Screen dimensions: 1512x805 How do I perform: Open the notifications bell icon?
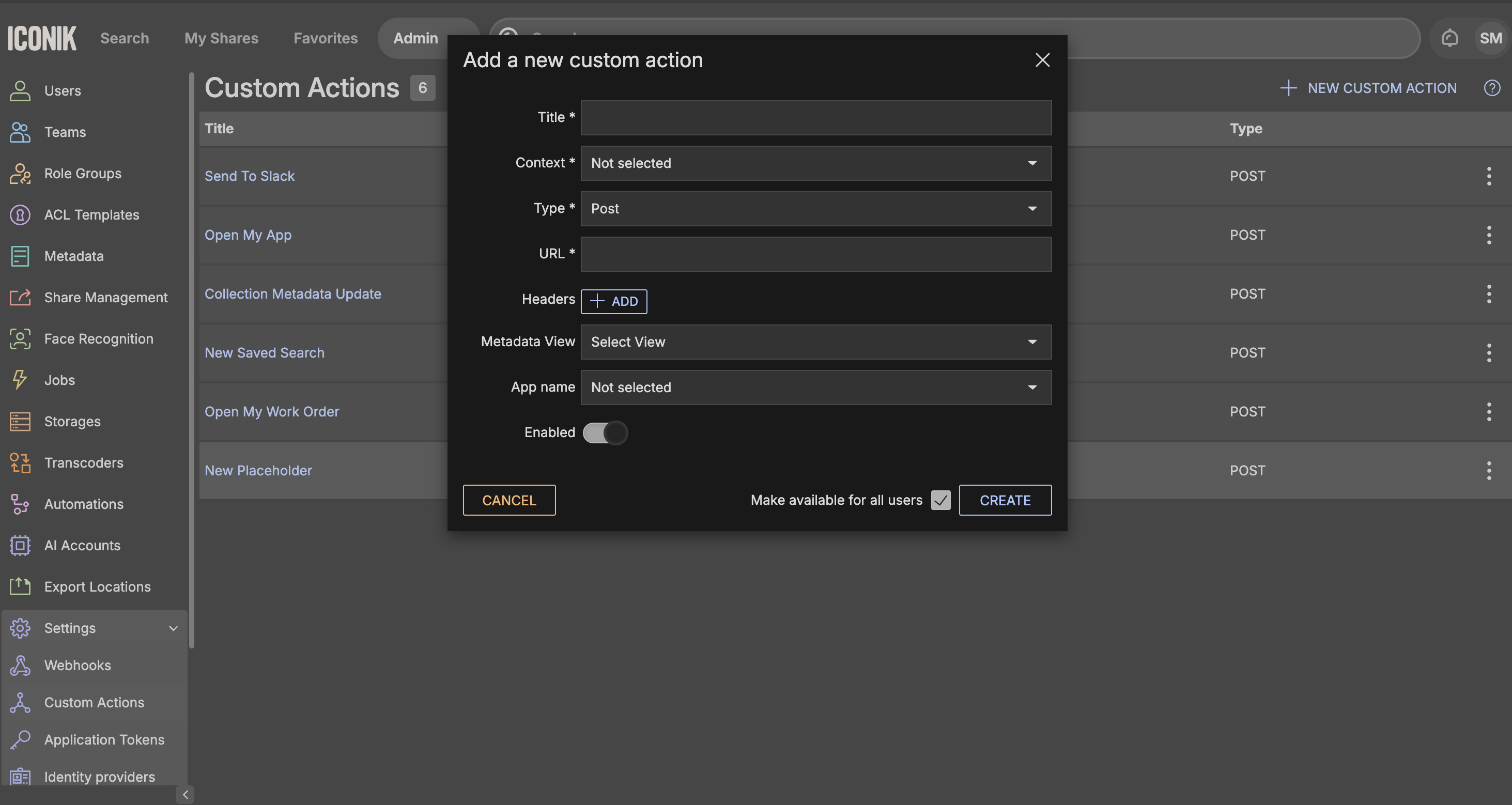(x=1449, y=38)
